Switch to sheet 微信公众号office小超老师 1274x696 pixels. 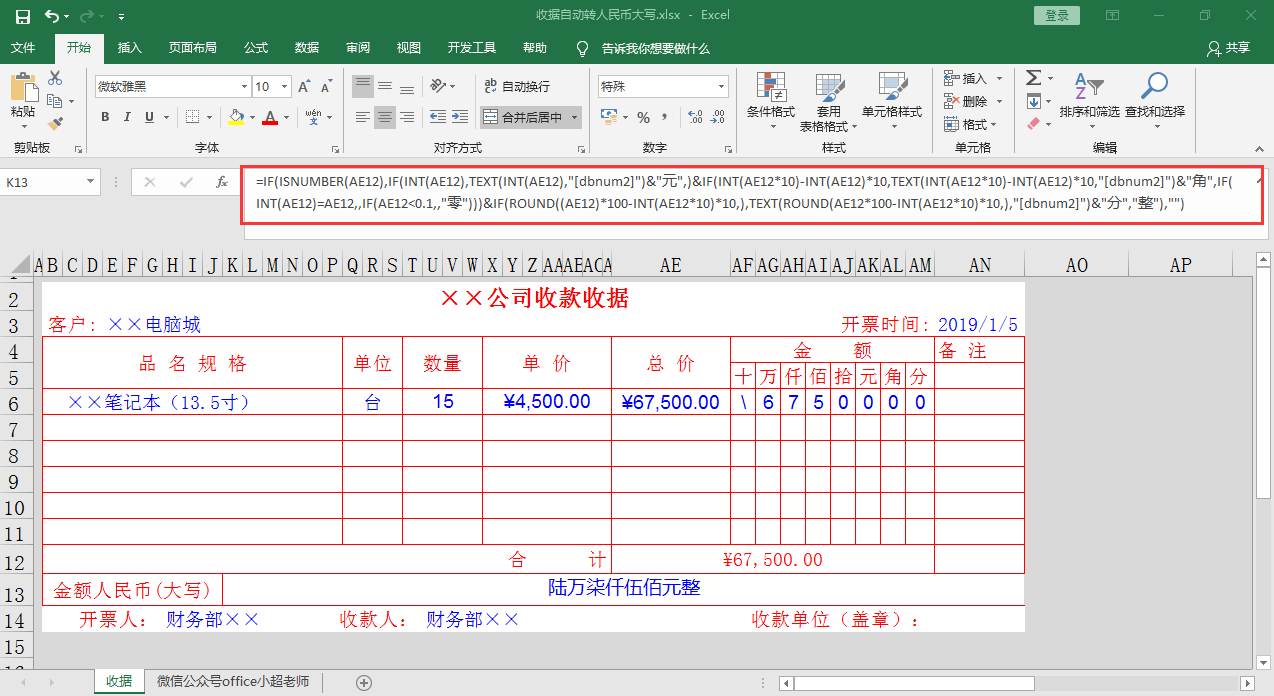pyautogui.click(x=233, y=681)
